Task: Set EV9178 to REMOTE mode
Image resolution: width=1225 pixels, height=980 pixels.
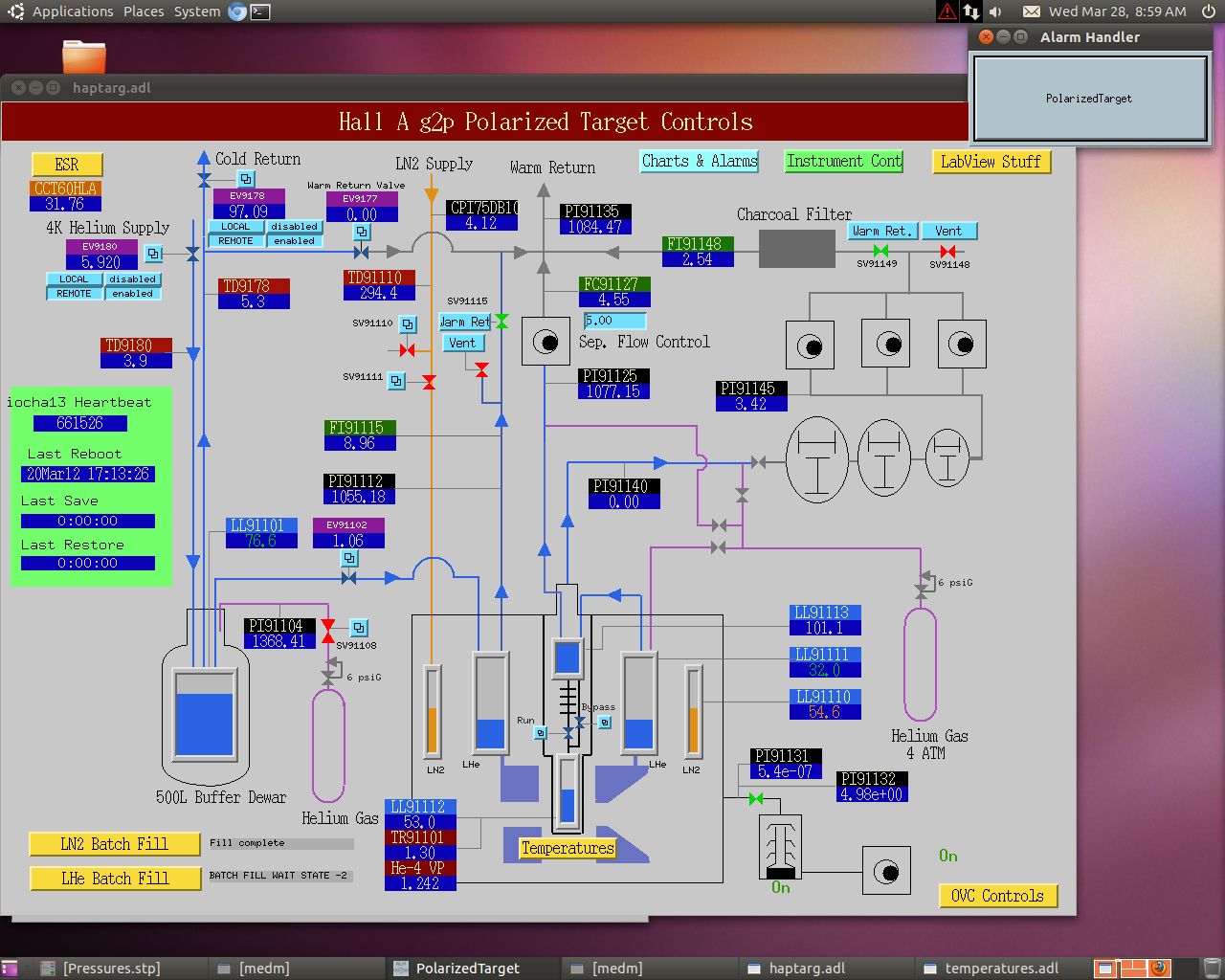Action: 235,241
